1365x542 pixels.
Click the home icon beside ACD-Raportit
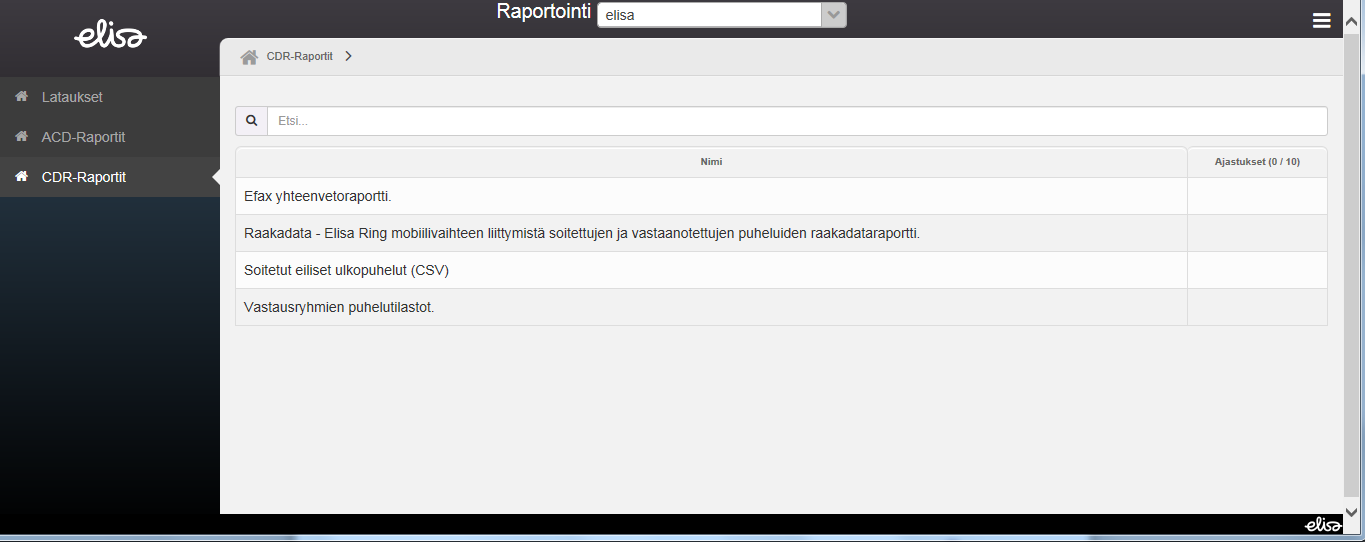coord(21,137)
